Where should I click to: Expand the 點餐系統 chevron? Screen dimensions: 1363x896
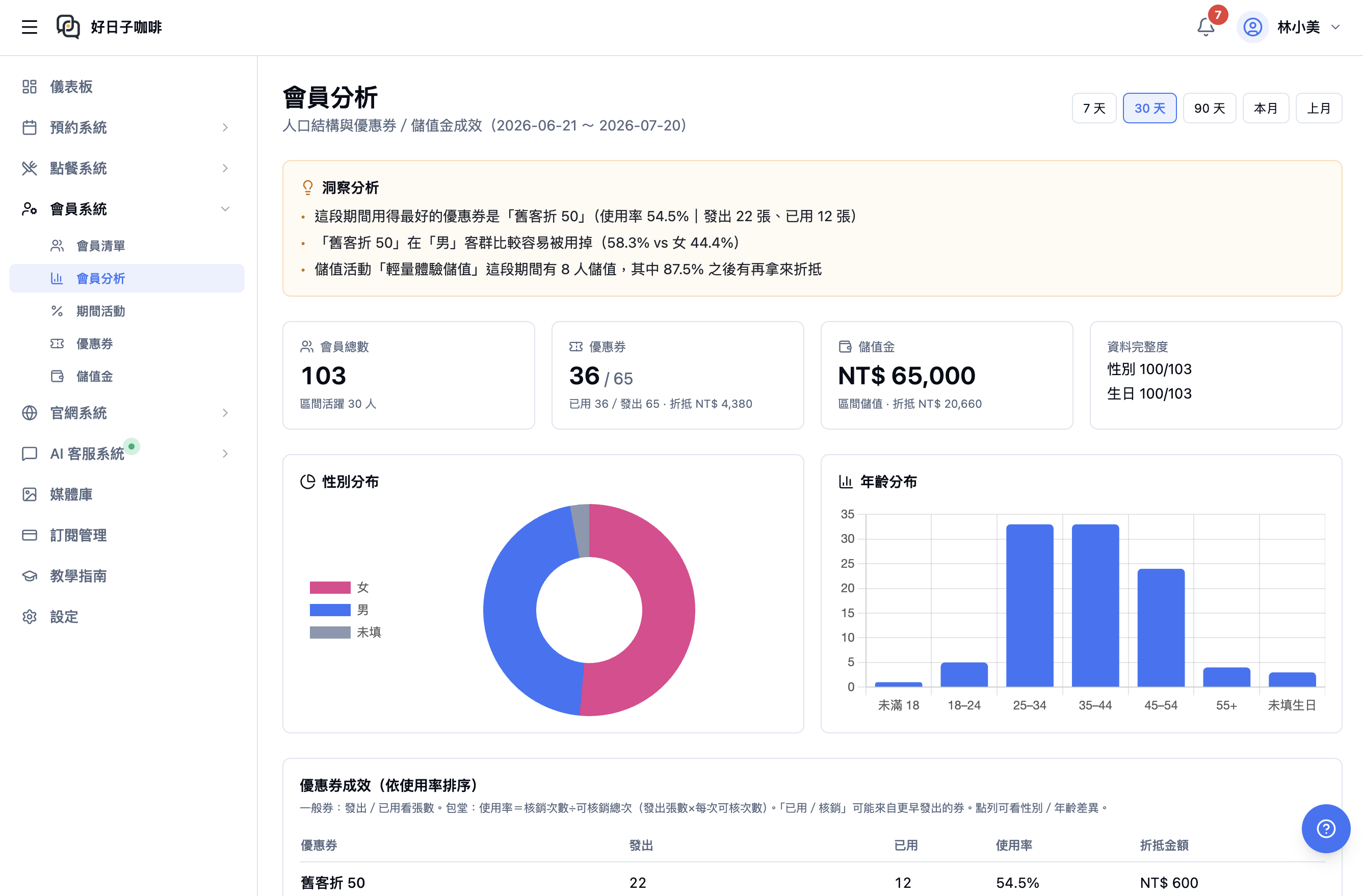(x=225, y=168)
